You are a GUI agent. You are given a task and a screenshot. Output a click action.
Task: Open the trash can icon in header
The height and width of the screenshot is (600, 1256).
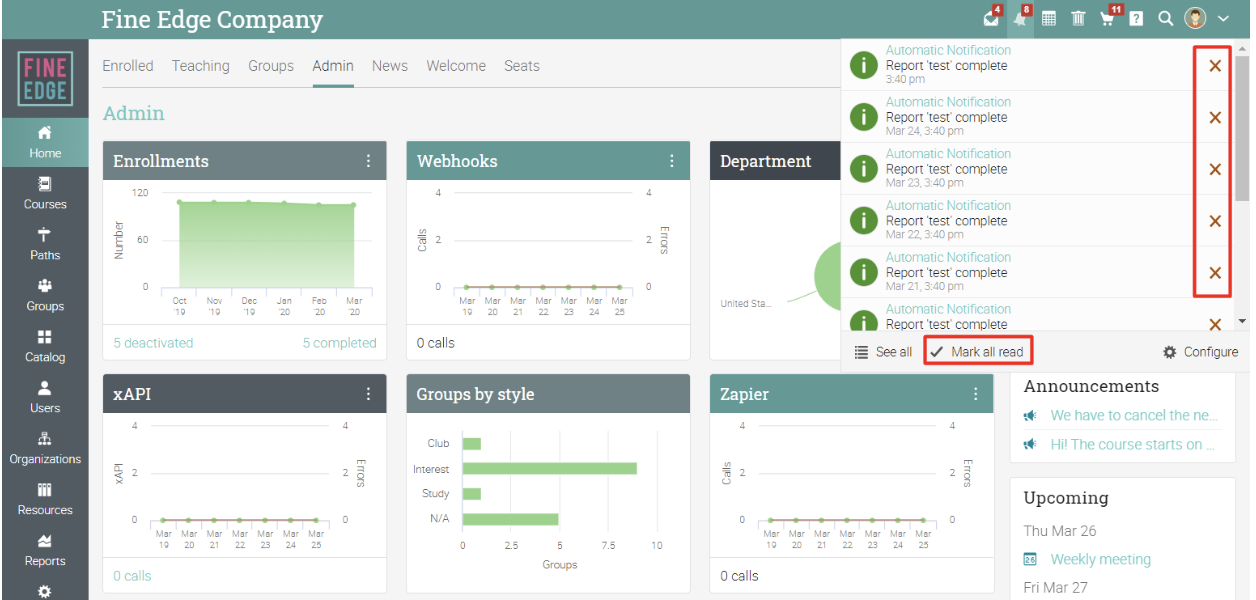click(1078, 19)
